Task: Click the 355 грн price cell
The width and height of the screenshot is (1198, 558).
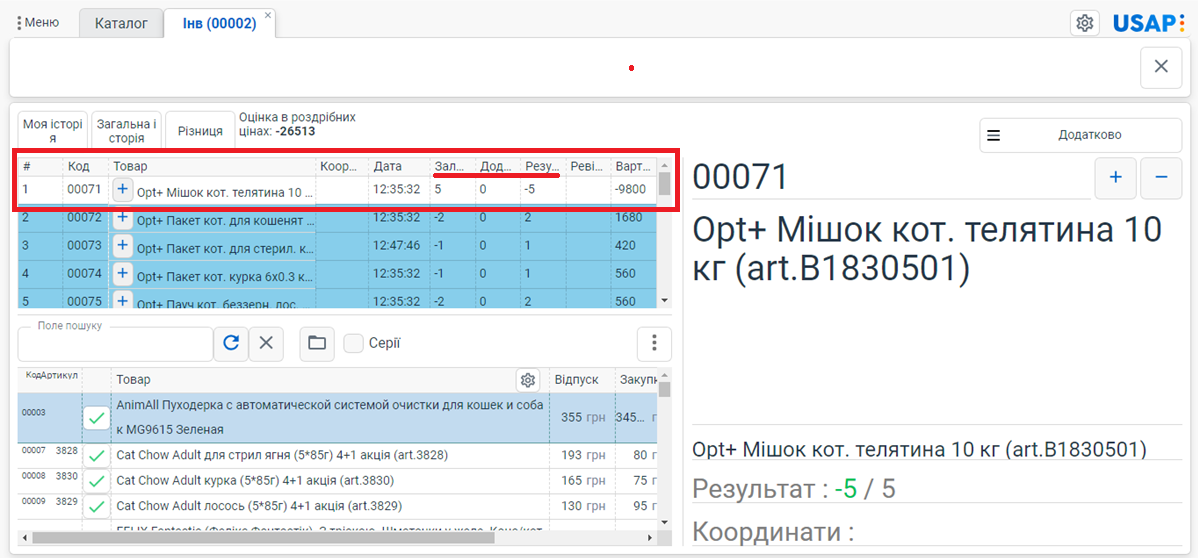Action: [x=581, y=418]
